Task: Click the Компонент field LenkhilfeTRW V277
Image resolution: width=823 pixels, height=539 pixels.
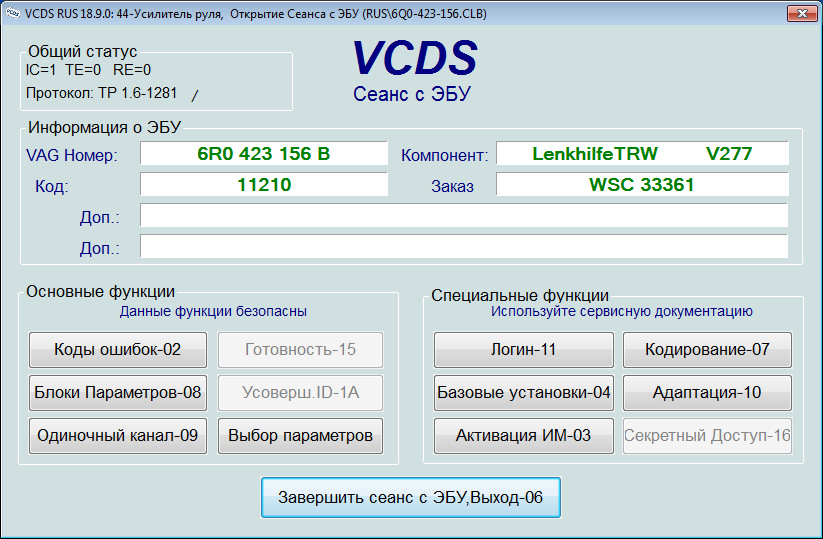Action: (642, 154)
